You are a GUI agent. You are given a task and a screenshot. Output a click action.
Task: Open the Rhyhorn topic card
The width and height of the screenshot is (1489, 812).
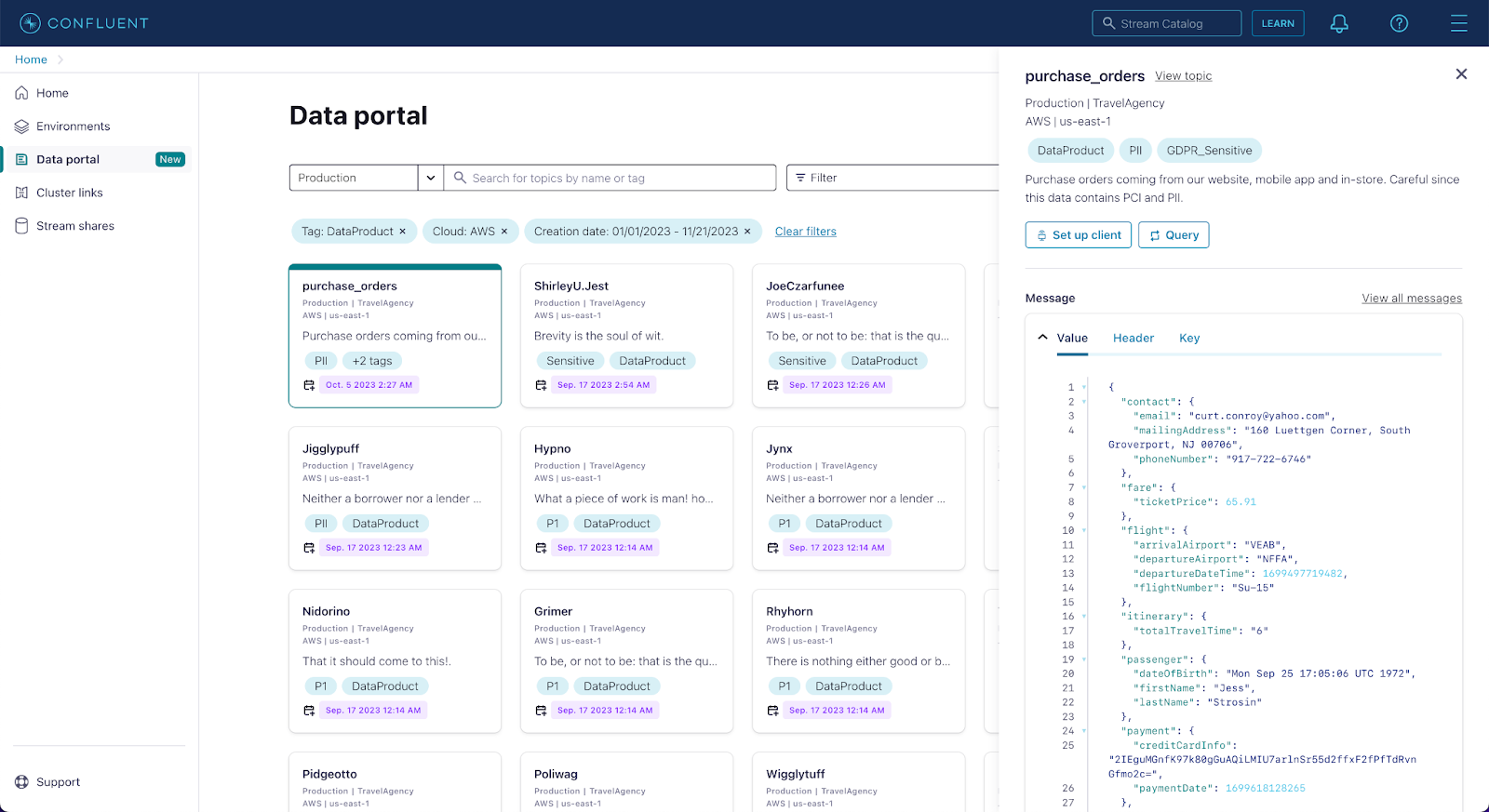[859, 661]
